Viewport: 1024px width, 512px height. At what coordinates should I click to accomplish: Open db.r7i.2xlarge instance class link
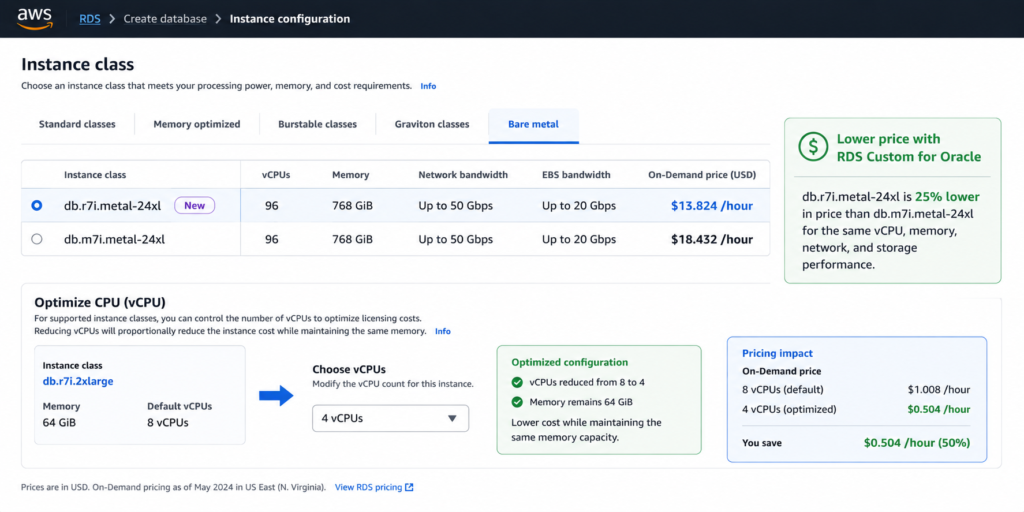click(78, 381)
